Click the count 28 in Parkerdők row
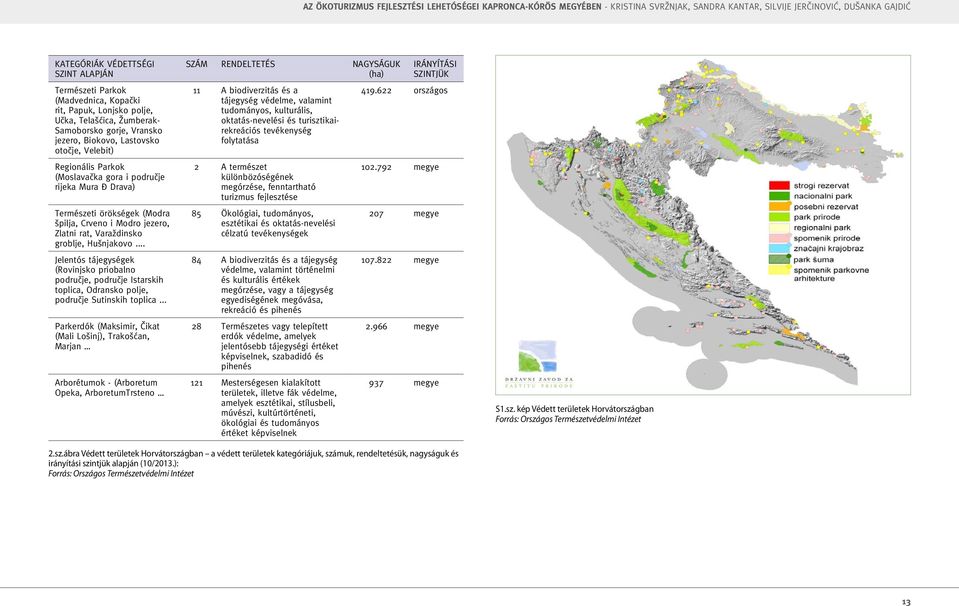959x606 pixels. tap(196, 327)
